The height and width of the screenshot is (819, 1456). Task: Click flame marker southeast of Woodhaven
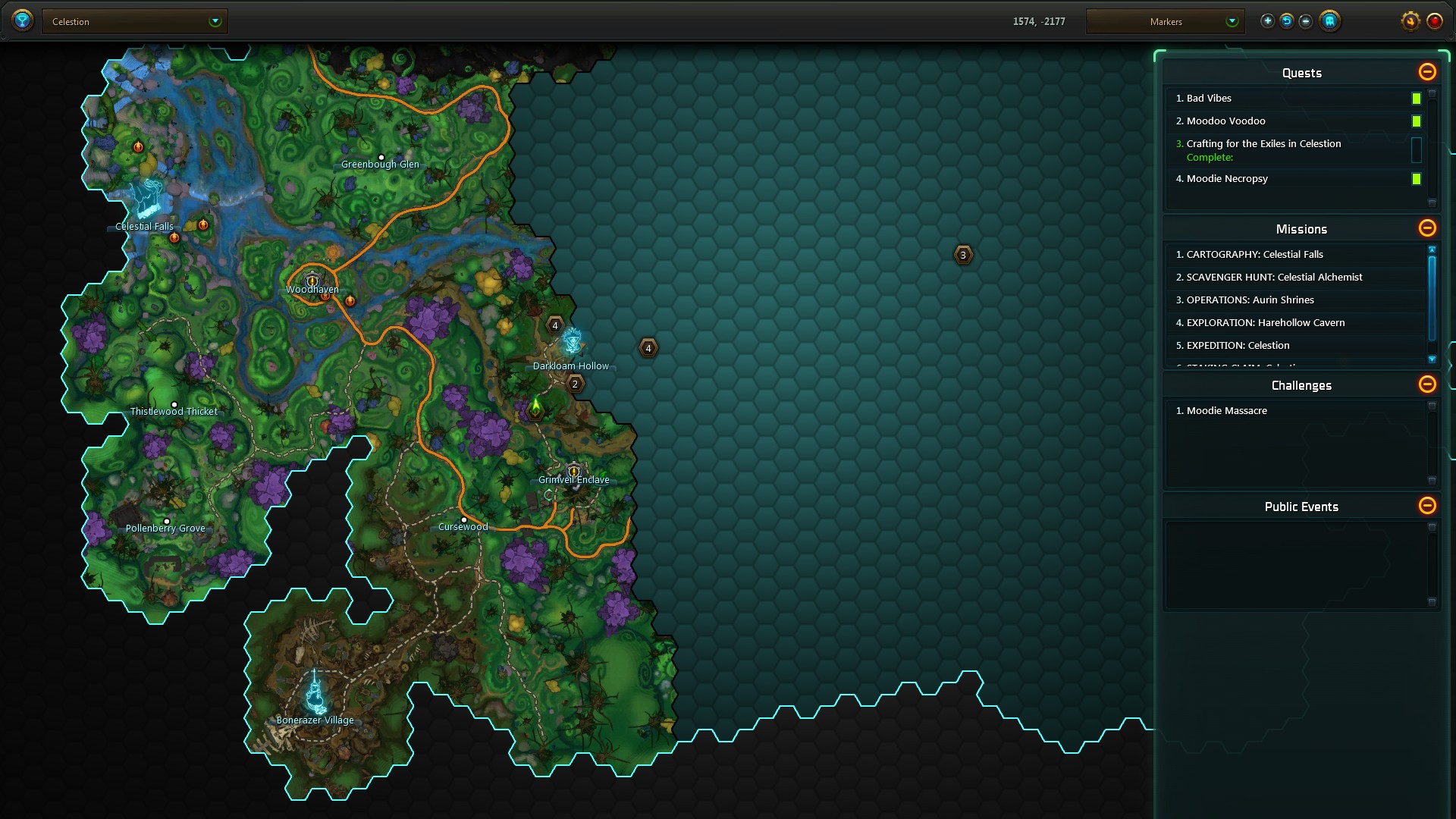click(350, 301)
